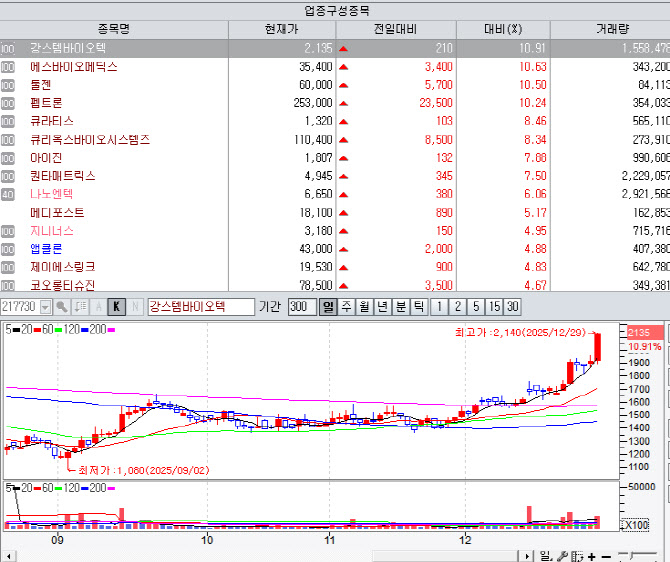Switch to monthly (월) chart period
Screen dimensions: 670x562
(x=364, y=307)
